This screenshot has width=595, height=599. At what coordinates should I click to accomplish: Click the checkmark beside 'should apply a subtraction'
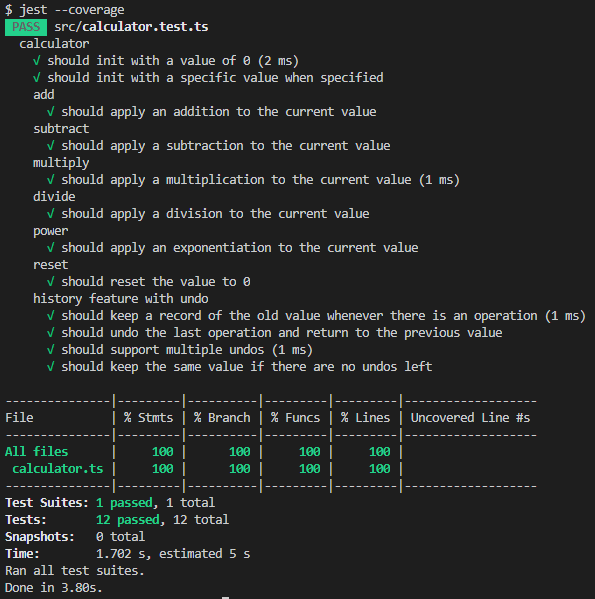(x=50, y=146)
